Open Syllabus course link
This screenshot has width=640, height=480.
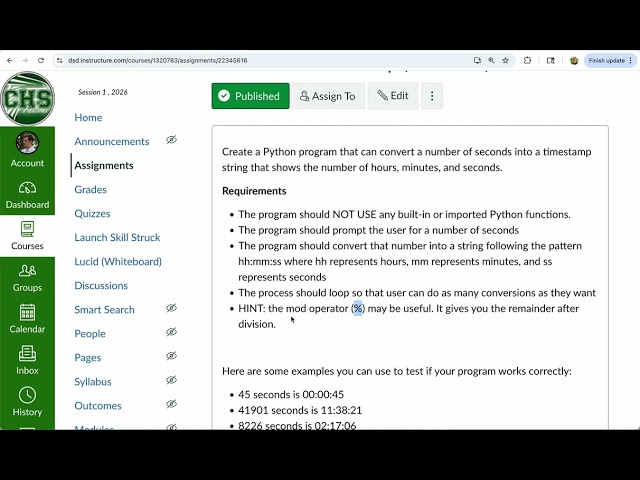pos(93,382)
